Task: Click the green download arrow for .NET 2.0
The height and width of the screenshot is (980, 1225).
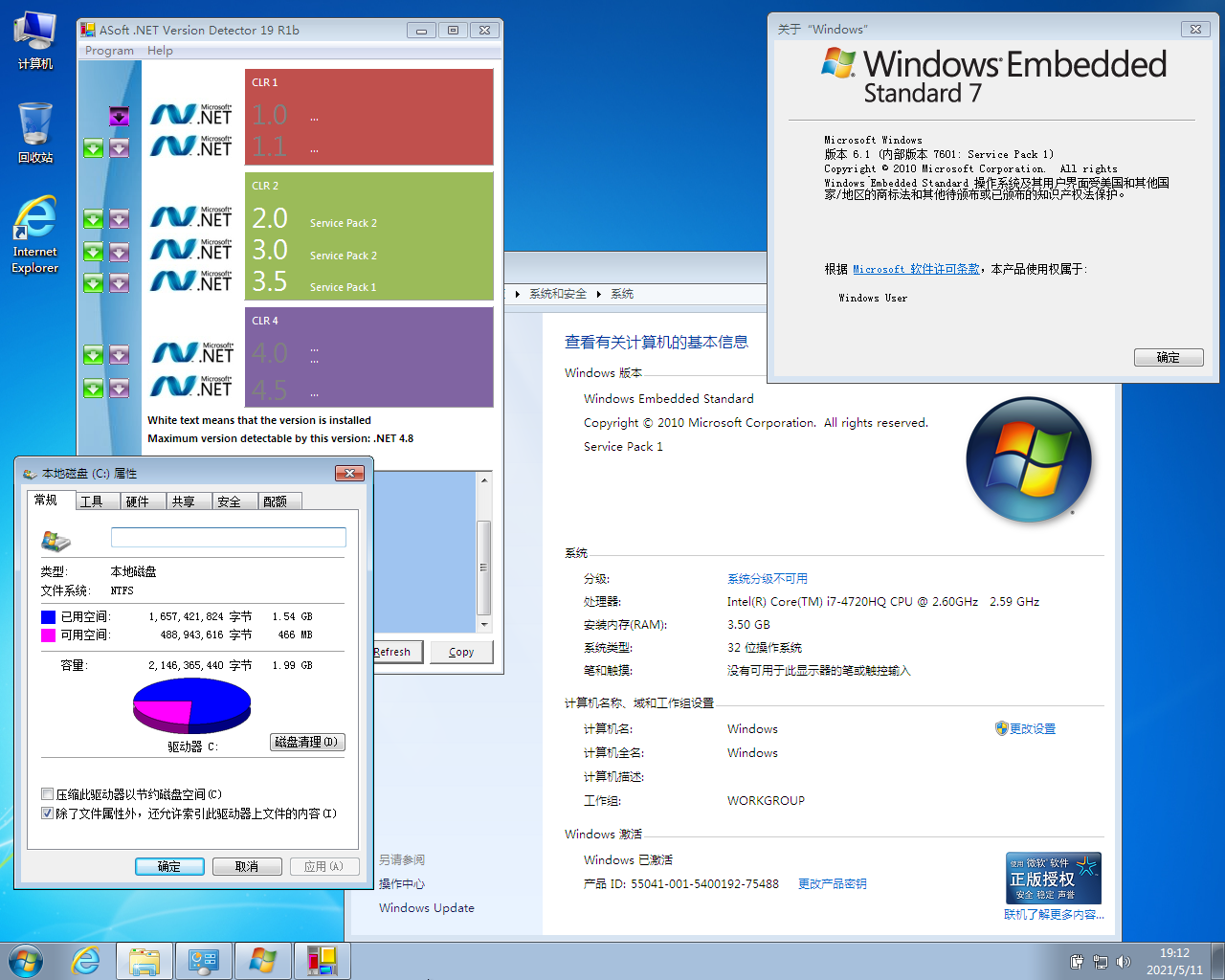Action: [93, 219]
